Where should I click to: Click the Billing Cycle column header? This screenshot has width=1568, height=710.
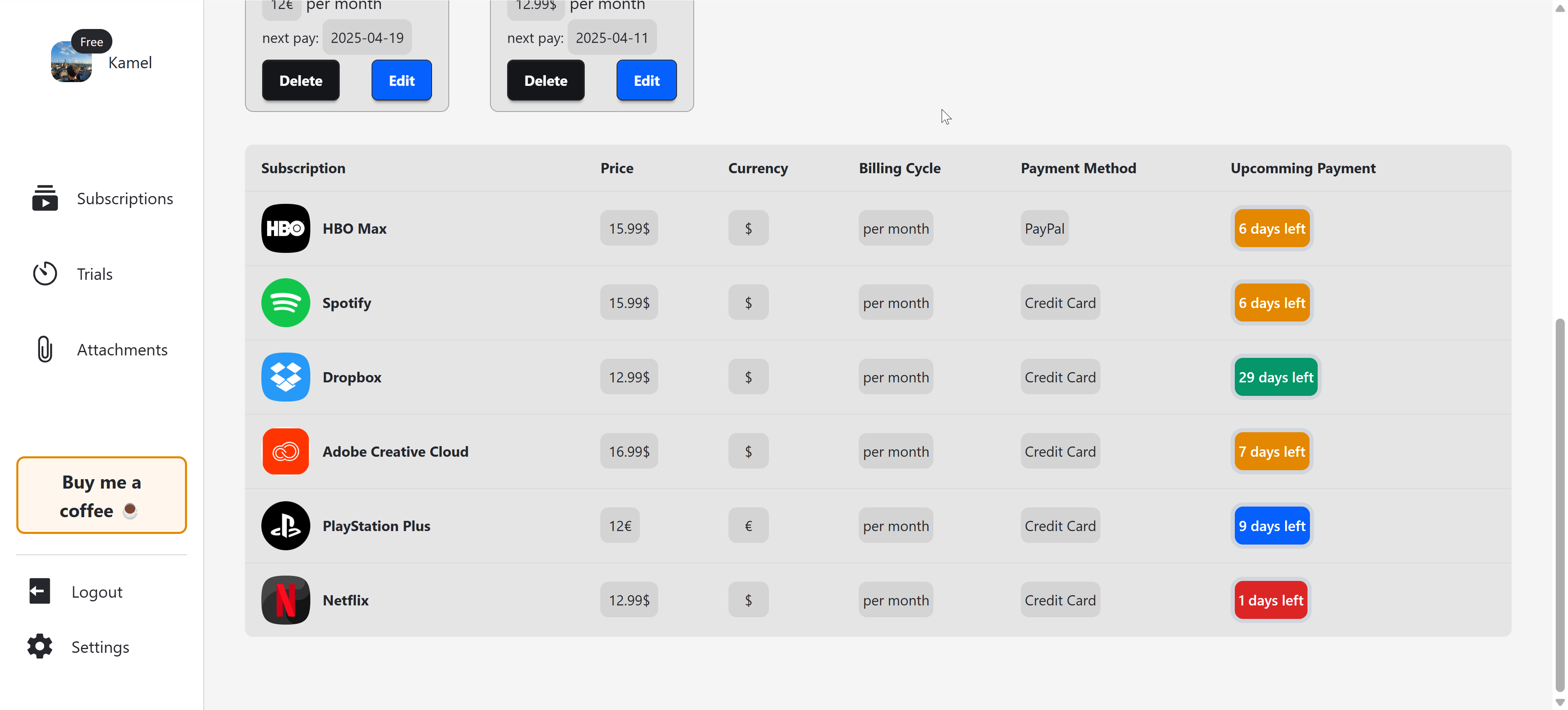coord(900,168)
